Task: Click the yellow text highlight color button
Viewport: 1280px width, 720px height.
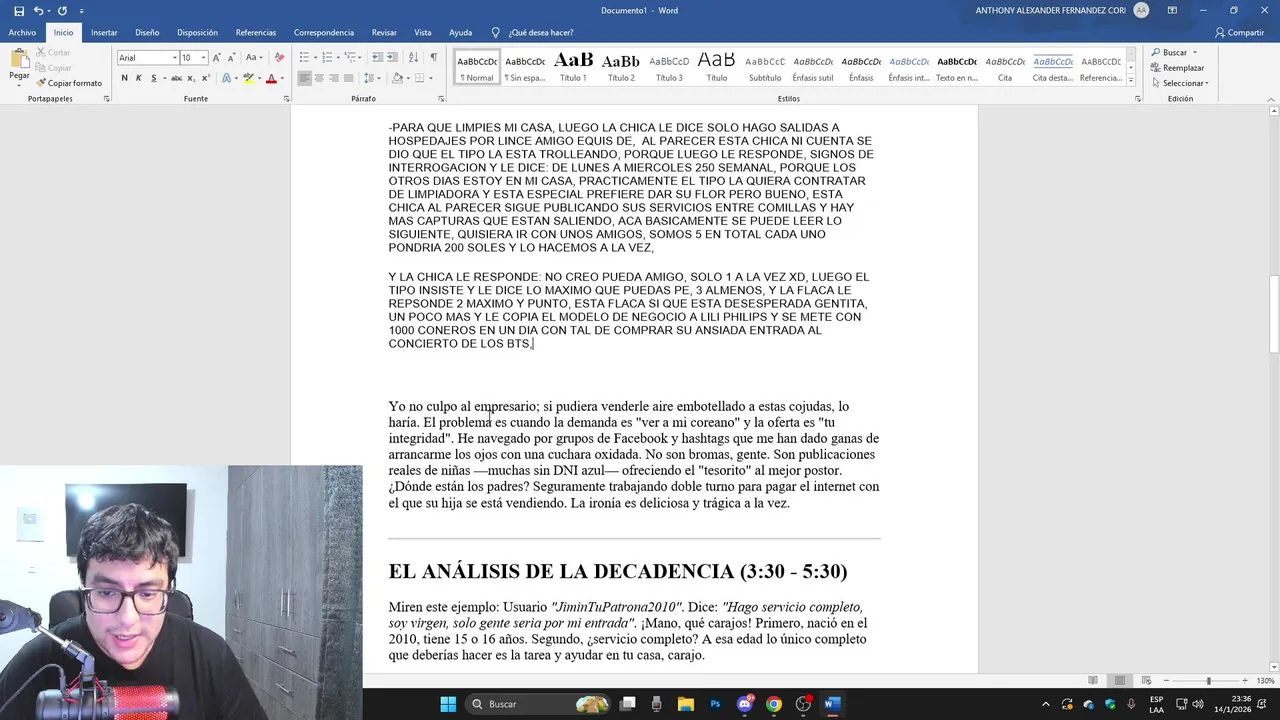Action: [247, 78]
